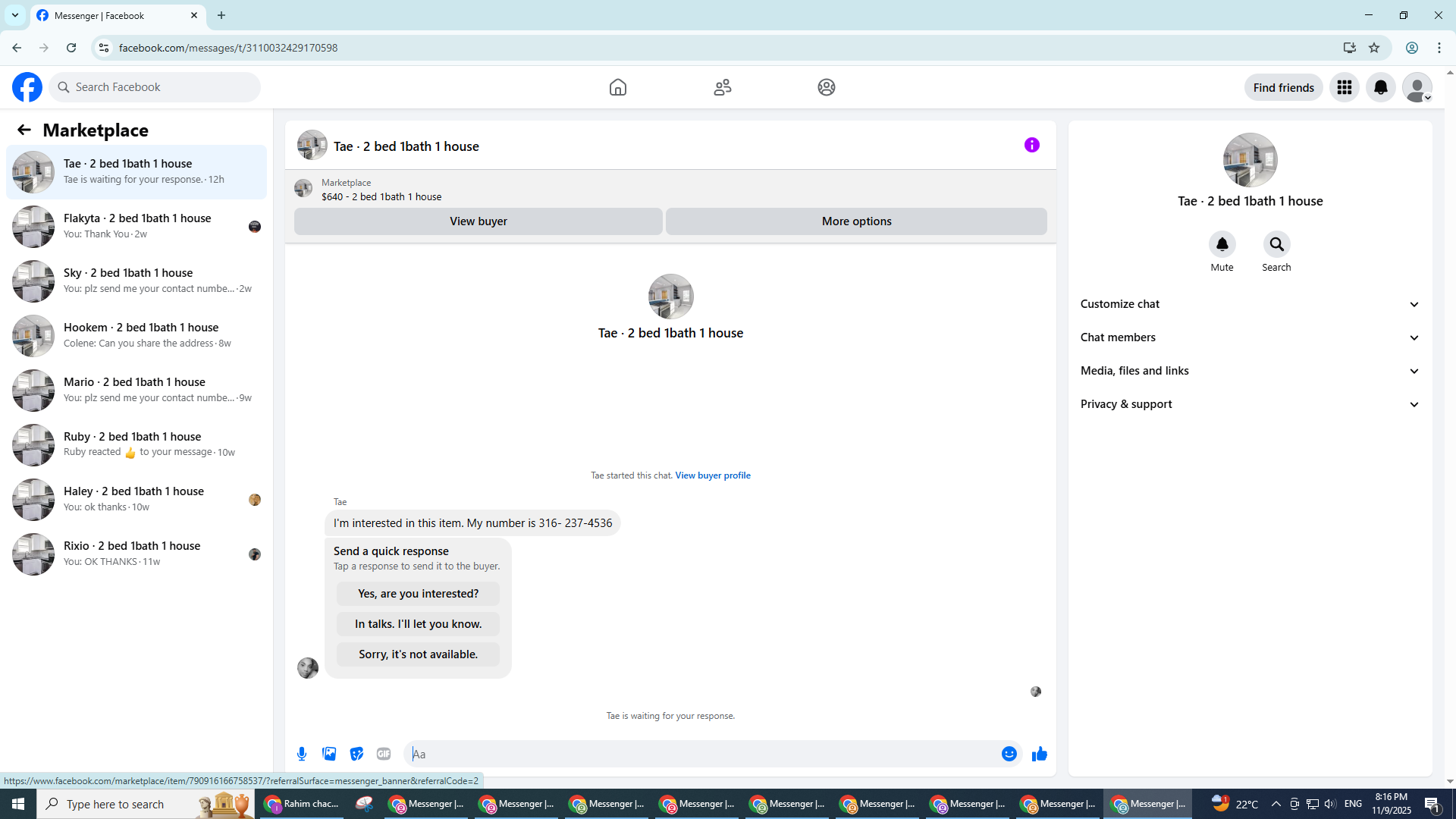Open the Facebook menu grid icon
Image resolution: width=1456 pixels, height=819 pixels.
coord(1345,87)
